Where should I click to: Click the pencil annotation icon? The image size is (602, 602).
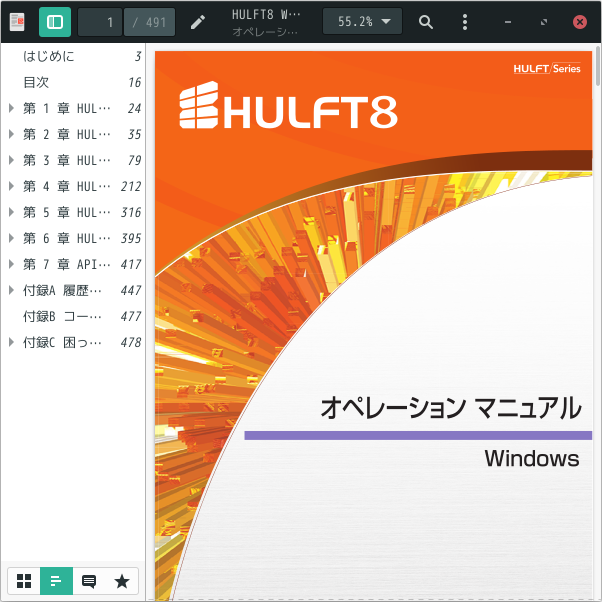[198, 22]
